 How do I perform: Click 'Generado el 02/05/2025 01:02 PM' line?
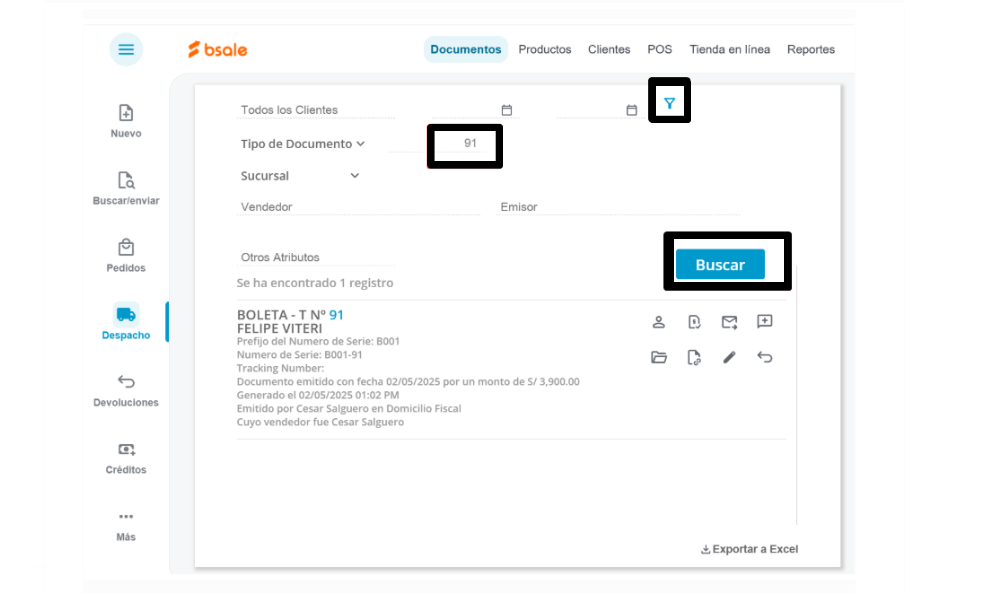(318, 395)
